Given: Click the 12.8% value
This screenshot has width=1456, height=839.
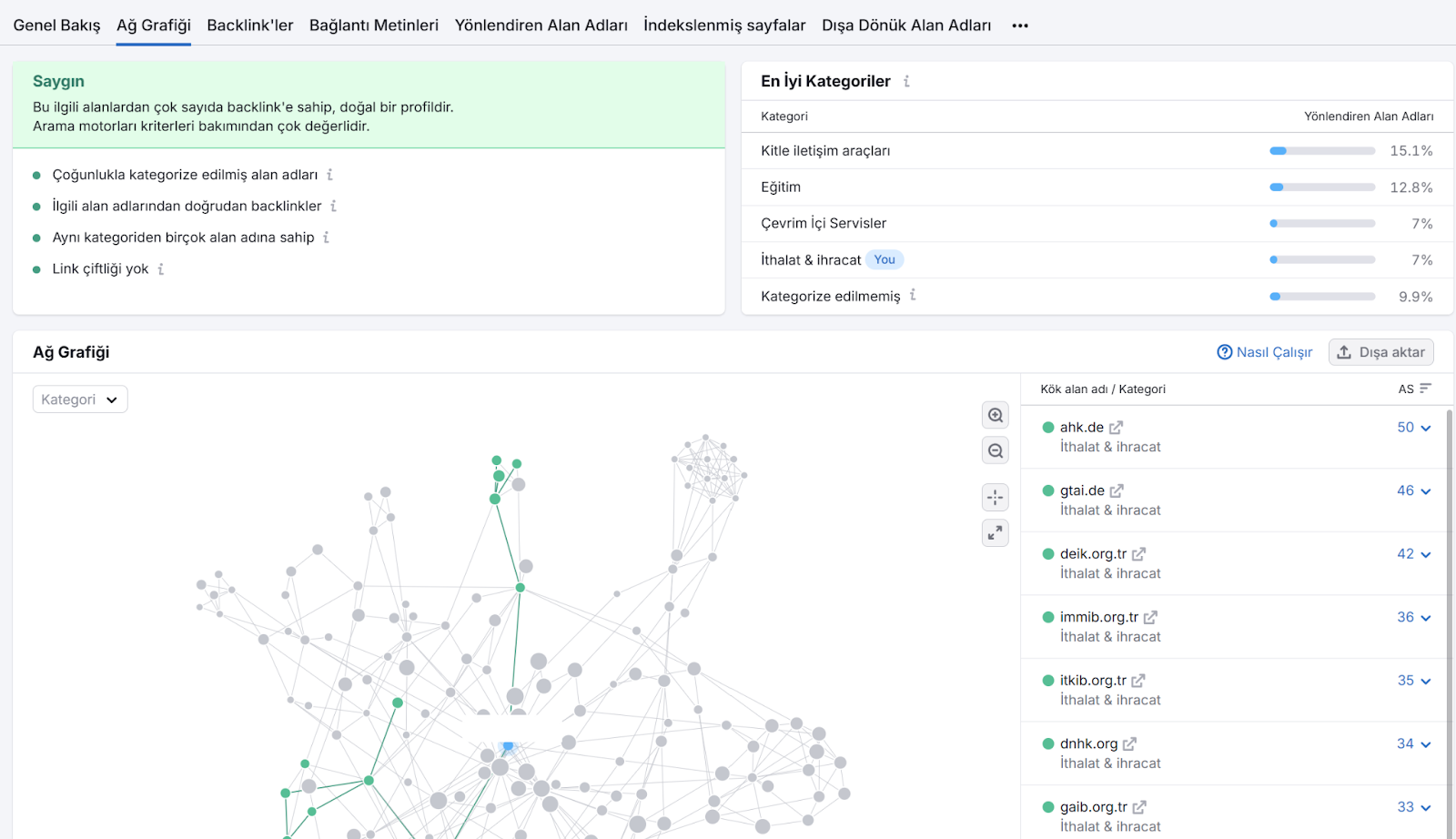Looking at the screenshot, I should (x=1411, y=187).
